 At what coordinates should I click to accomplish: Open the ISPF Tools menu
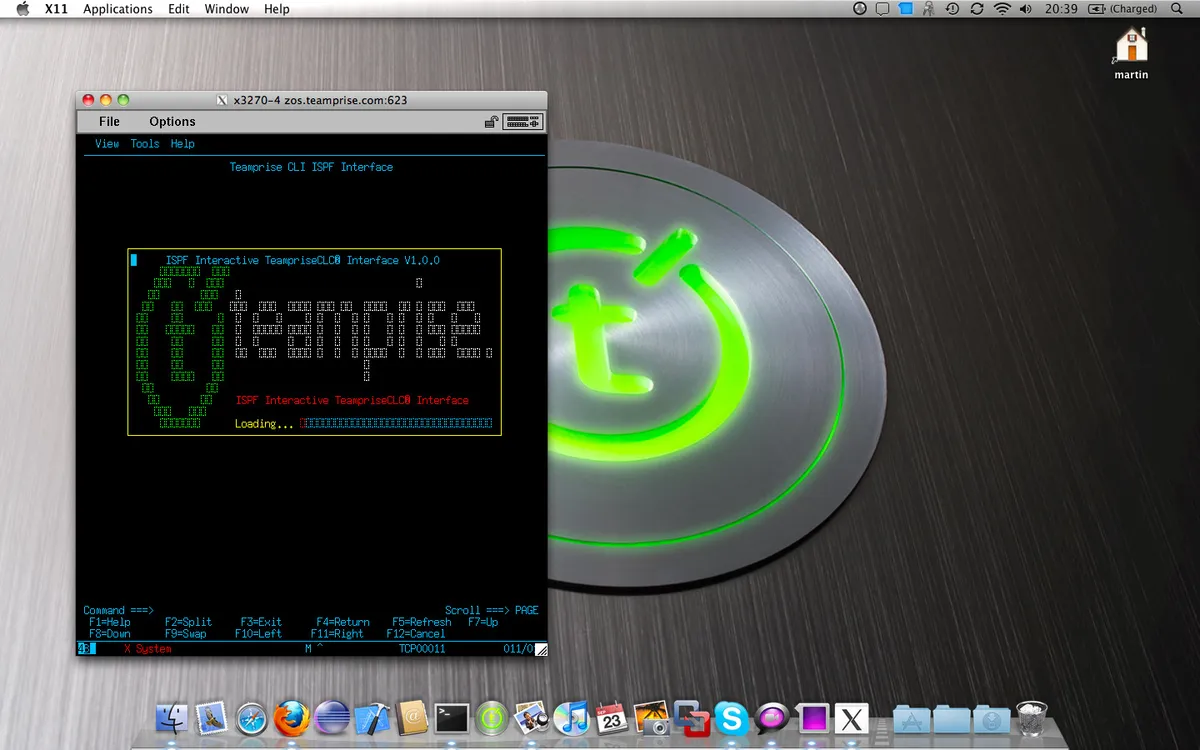pyautogui.click(x=145, y=144)
